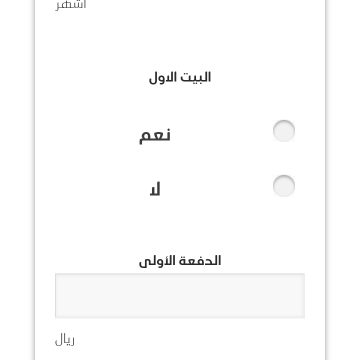Image resolution: width=360 pixels, height=360 pixels.
Task: Mark نعم circle under البيت الاول
Action: point(284,131)
